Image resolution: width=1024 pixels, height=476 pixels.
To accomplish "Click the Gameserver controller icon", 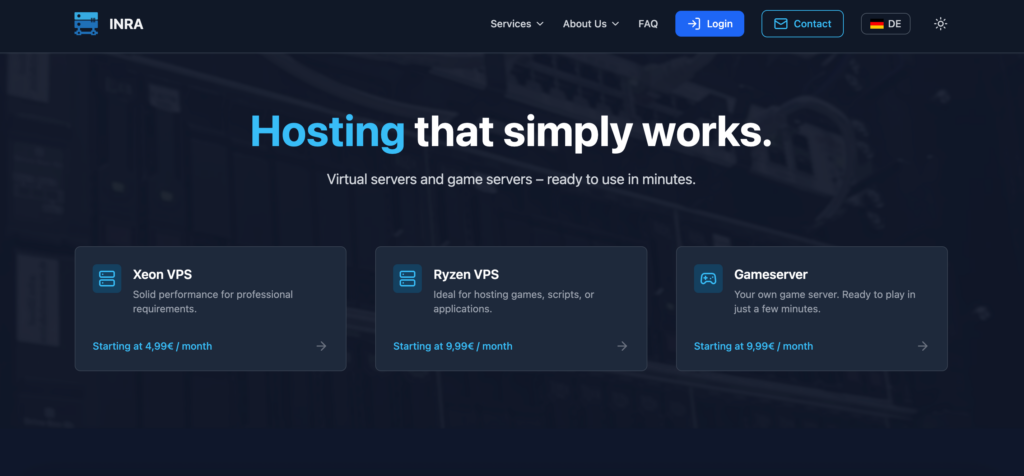I will [708, 279].
